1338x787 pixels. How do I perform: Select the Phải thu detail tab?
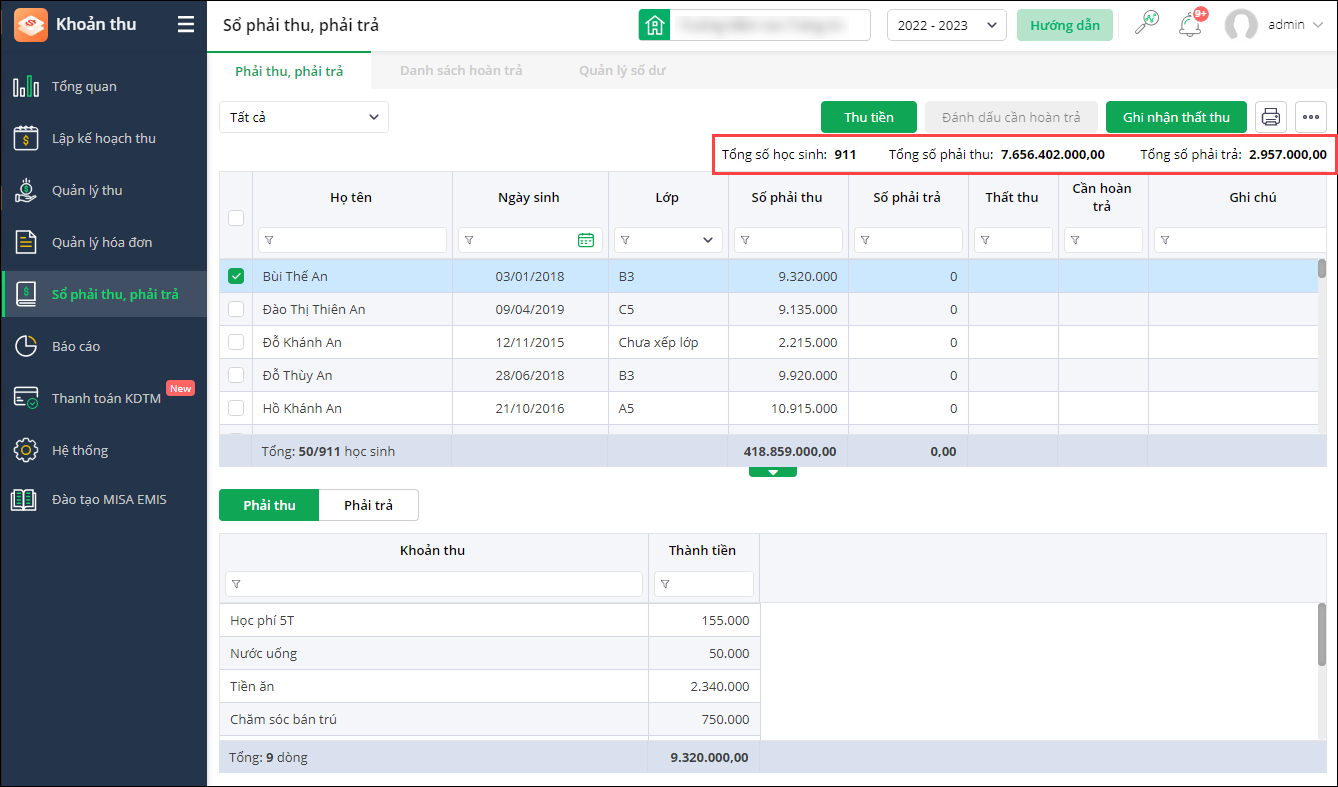coord(270,505)
